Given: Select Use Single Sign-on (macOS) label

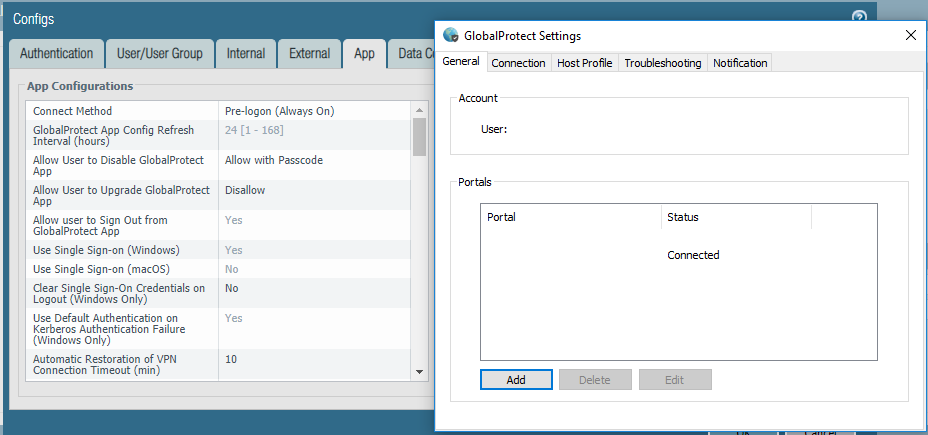Looking at the screenshot, I should point(101,269).
